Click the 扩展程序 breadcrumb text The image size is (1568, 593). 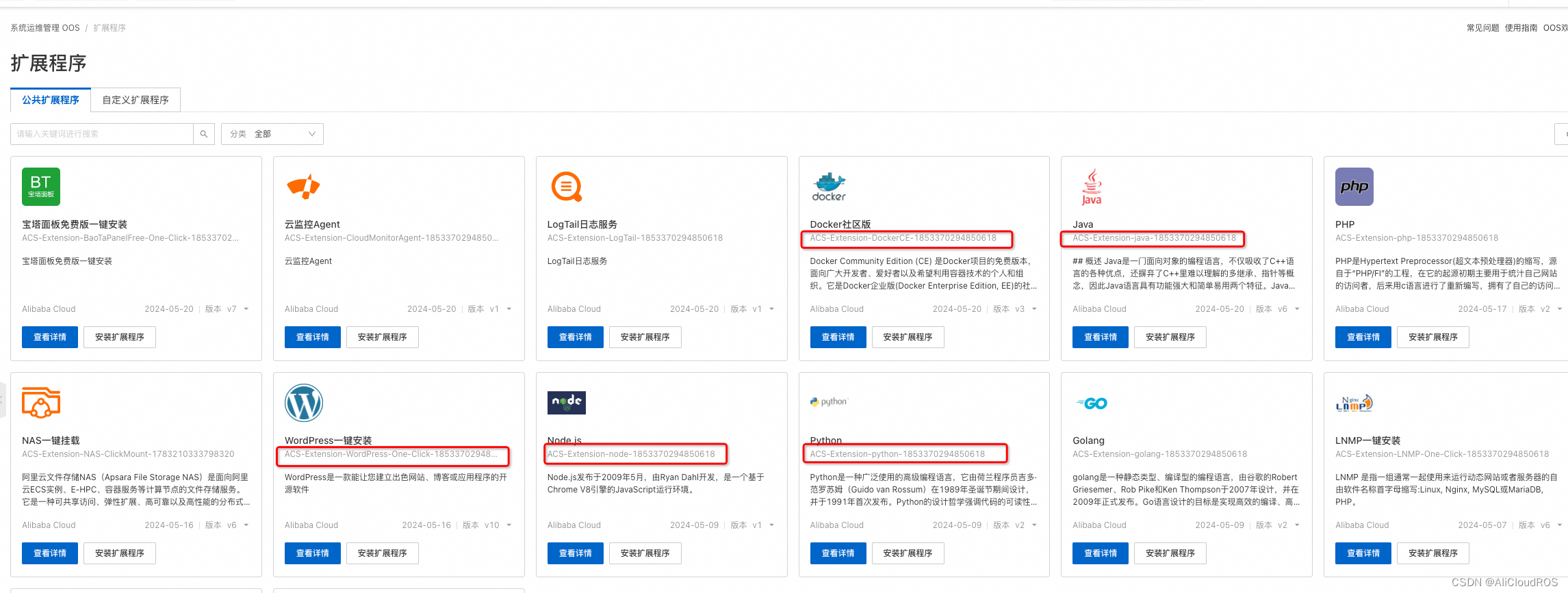point(110,28)
